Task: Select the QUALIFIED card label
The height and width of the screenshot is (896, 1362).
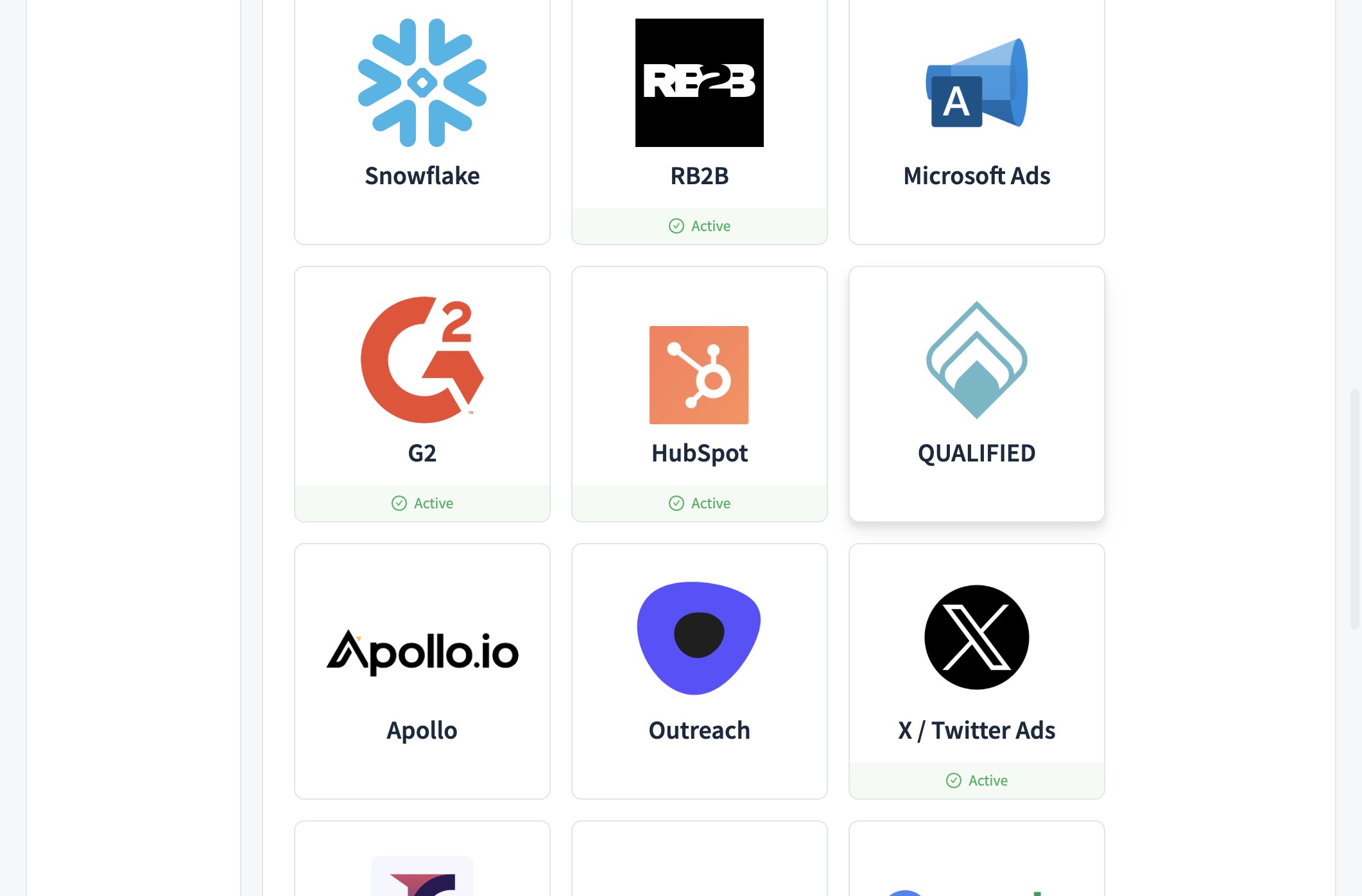Action: (x=976, y=453)
